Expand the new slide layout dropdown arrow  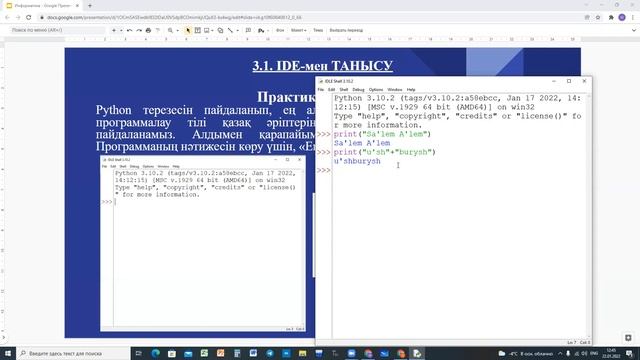[x=121, y=30]
